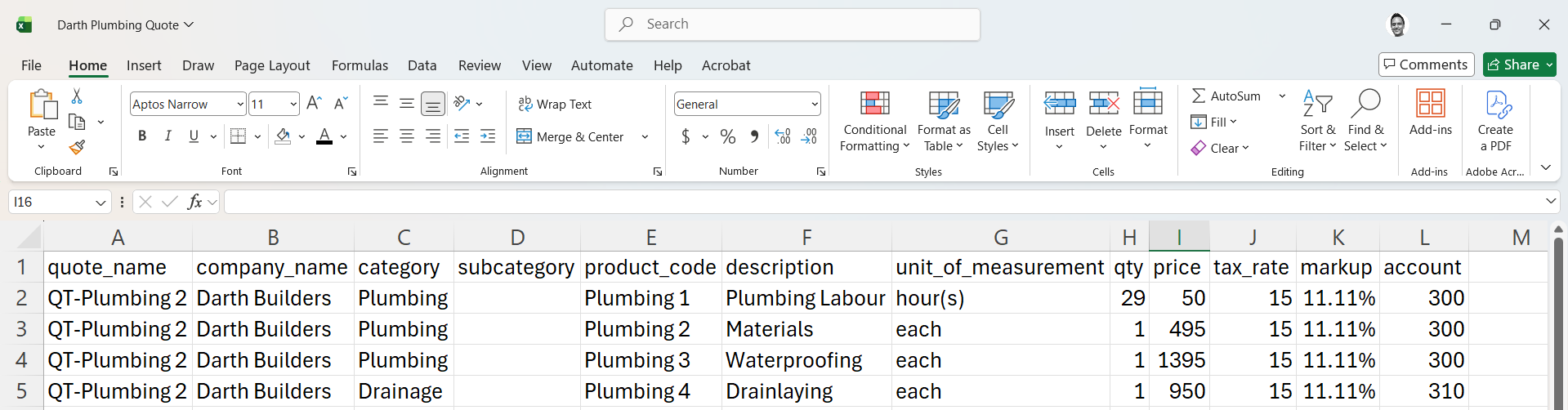Apply the red font color swatch

324,136
